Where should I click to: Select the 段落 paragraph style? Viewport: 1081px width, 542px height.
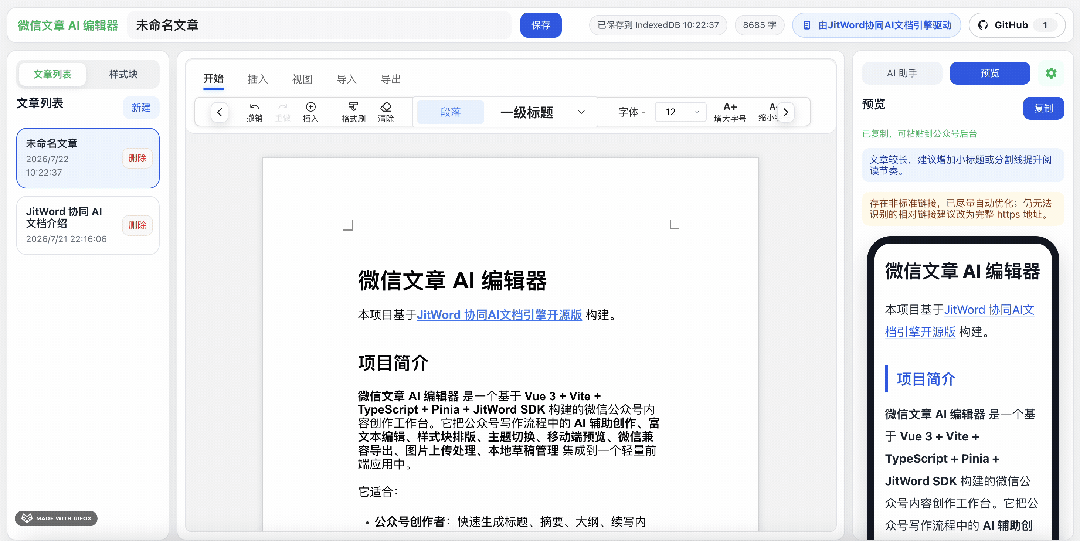451,112
